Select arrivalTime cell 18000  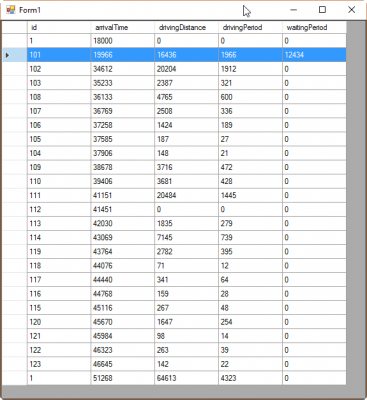click(123, 41)
